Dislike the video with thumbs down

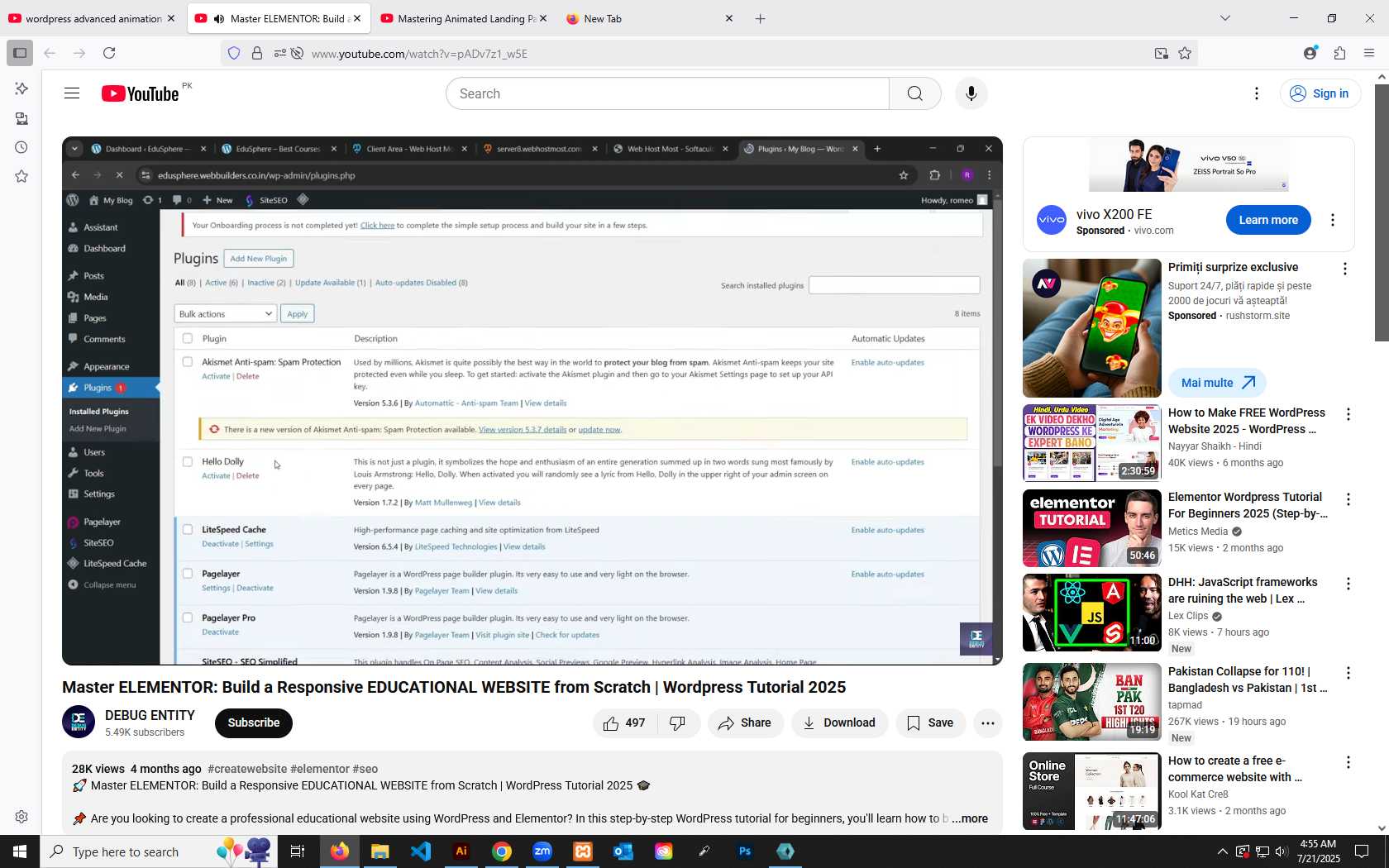click(x=678, y=723)
